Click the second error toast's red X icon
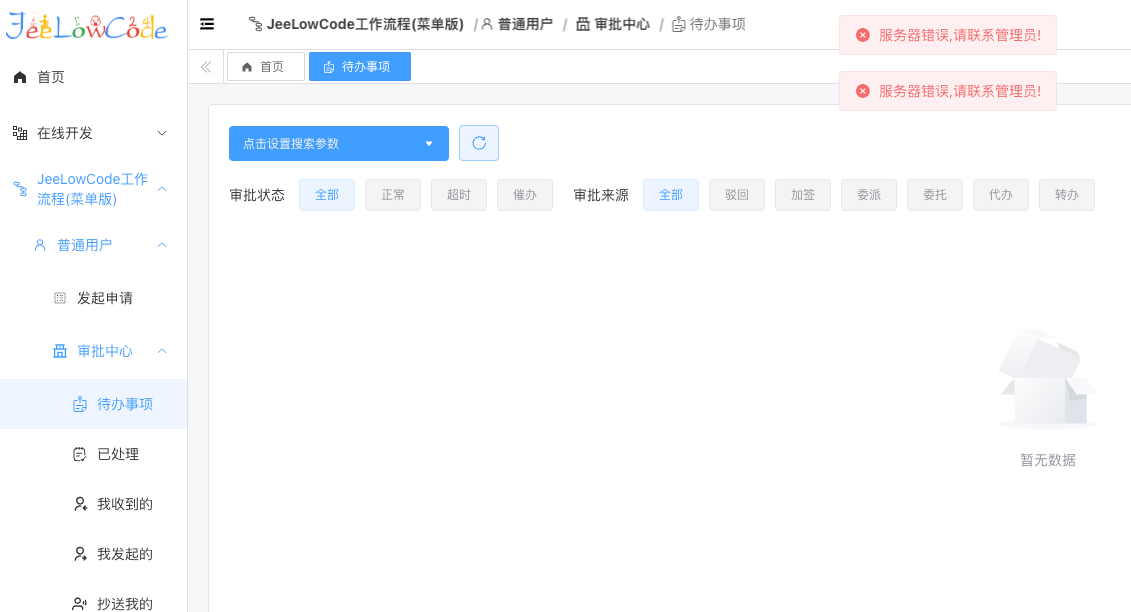The height and width of the screenshot is (612, 1131). tap(863, 91)
